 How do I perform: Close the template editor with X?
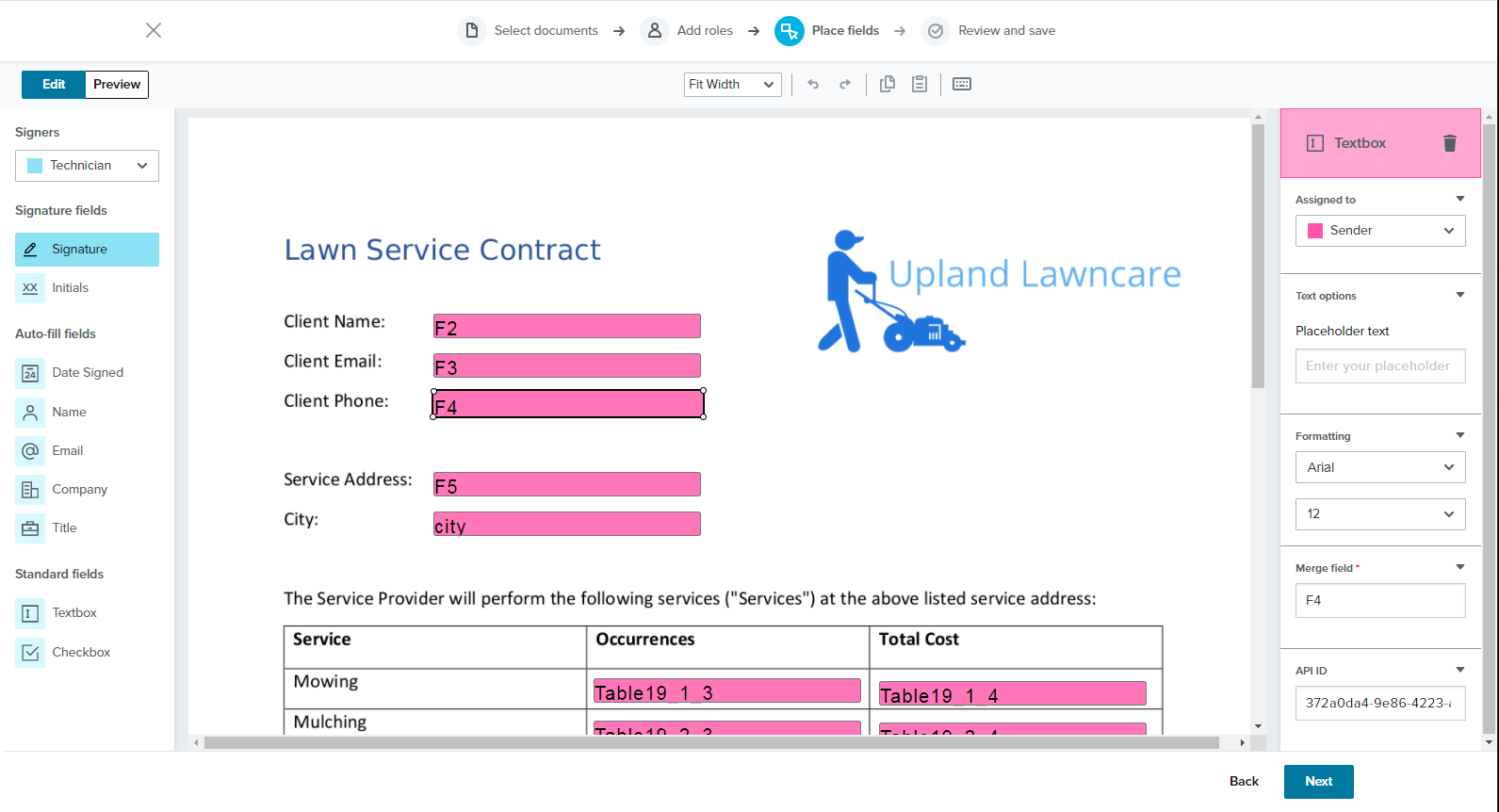[x=154, y=30]
